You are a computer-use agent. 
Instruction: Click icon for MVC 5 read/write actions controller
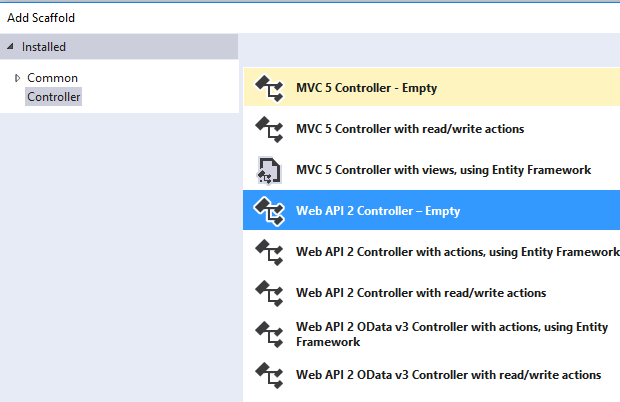coord(270,129)
